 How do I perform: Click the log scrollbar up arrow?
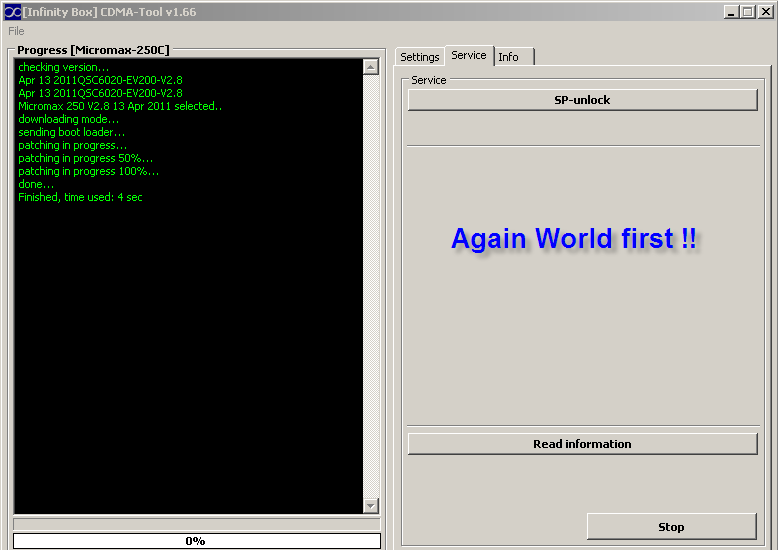tap(371, 67)
